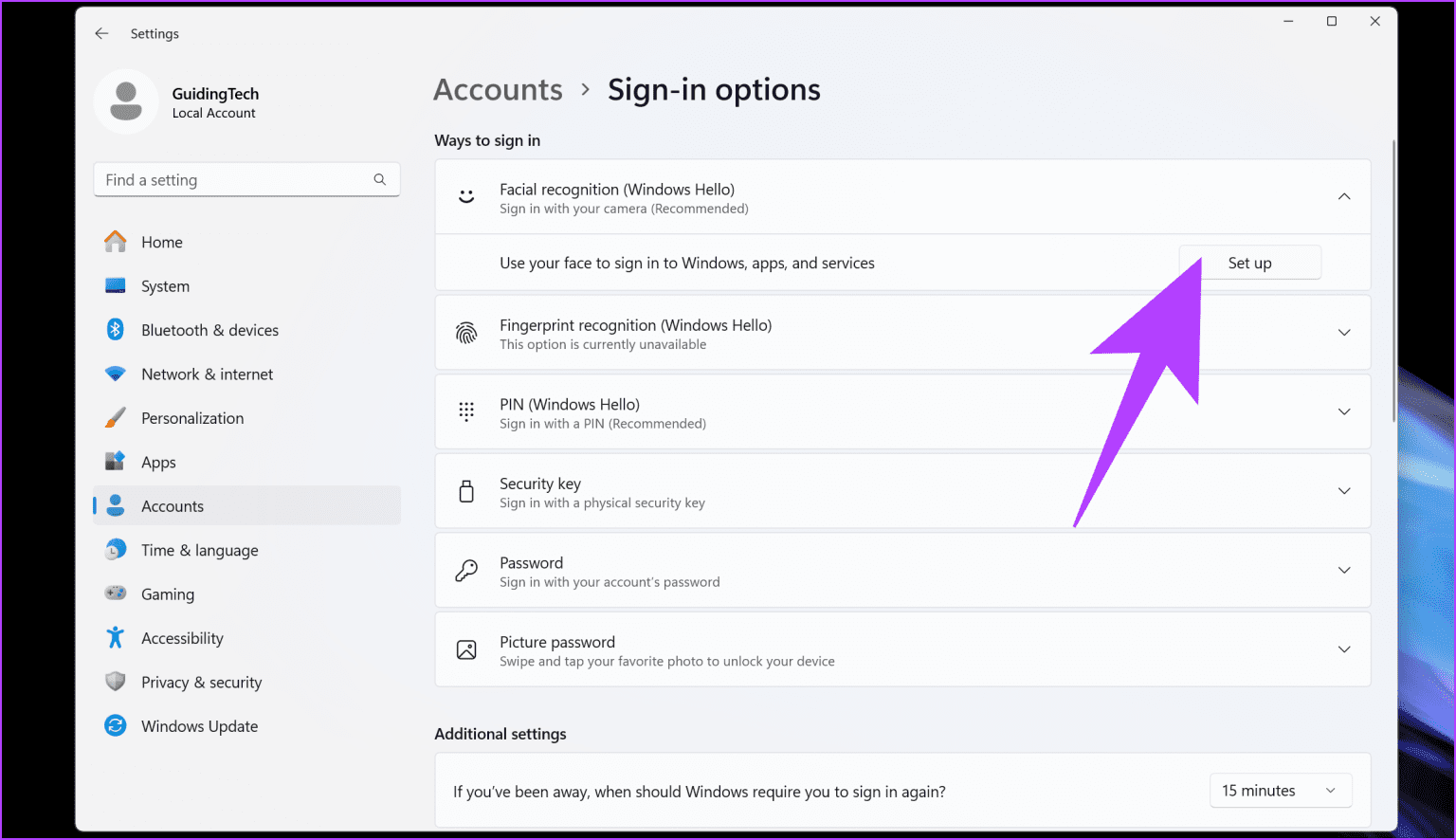
Task: Collapse the Facial recognition section
Action: click(x=1343, y=196)
